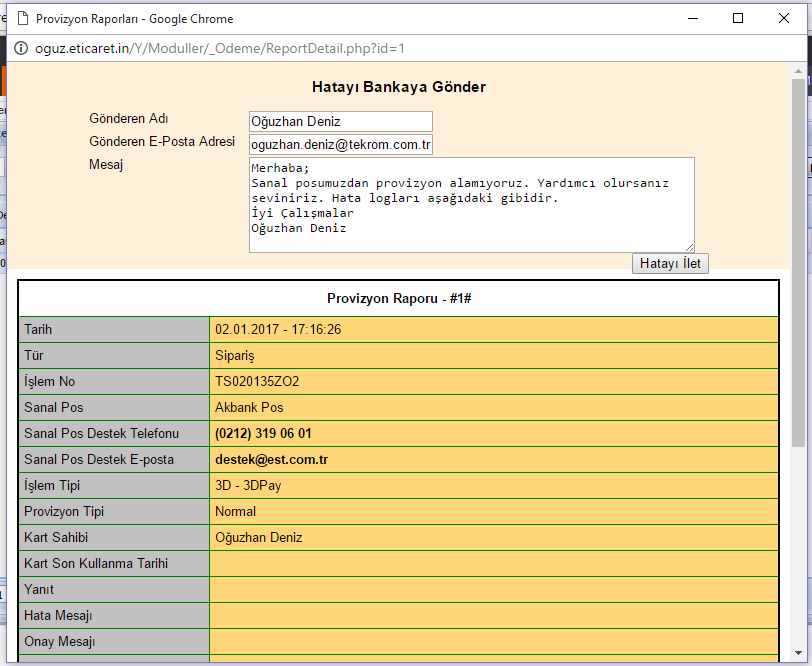This screenshot has height=666, width=812.
Task: Click the transaction number TS020135ZO2
Action: tap(257, 382)
